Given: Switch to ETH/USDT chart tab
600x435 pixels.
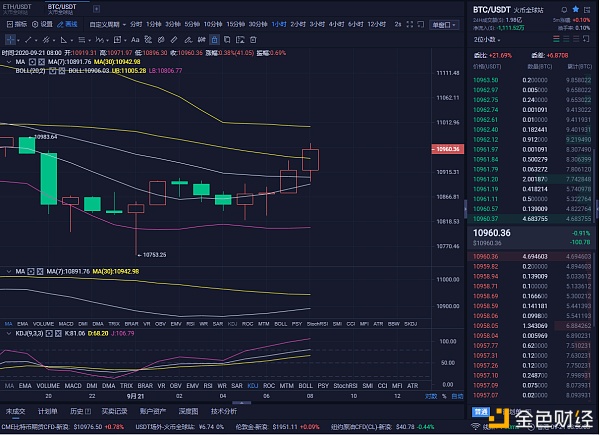Looking at the screenshot, I should pos(17,9).
